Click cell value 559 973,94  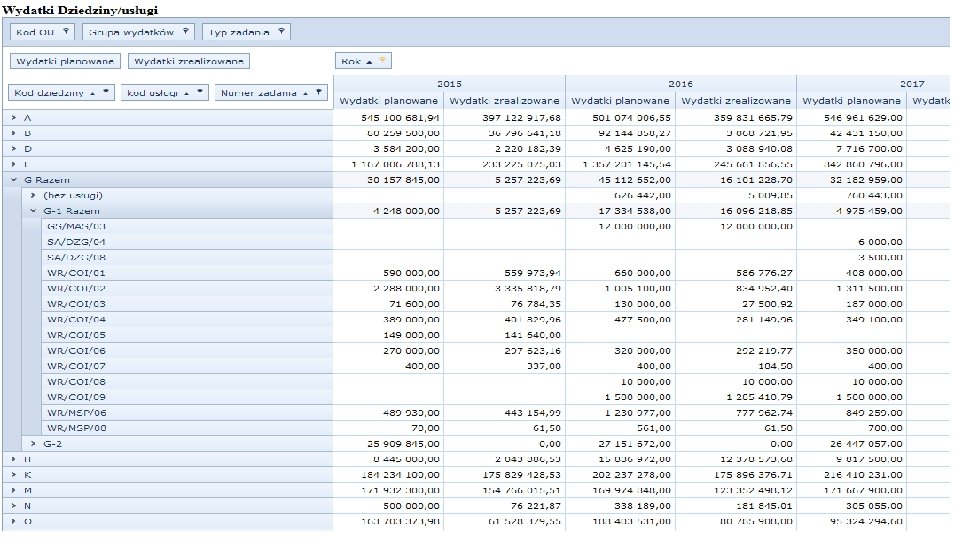[x=533, y=273]
